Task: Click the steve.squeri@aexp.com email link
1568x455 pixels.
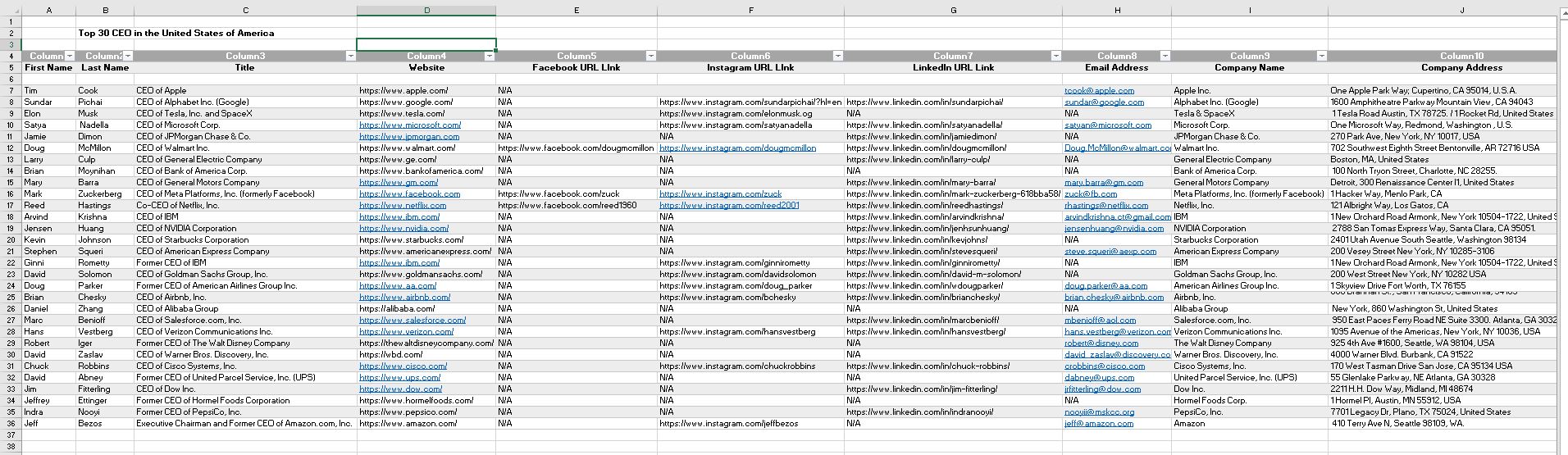Action: (1110, 251)
